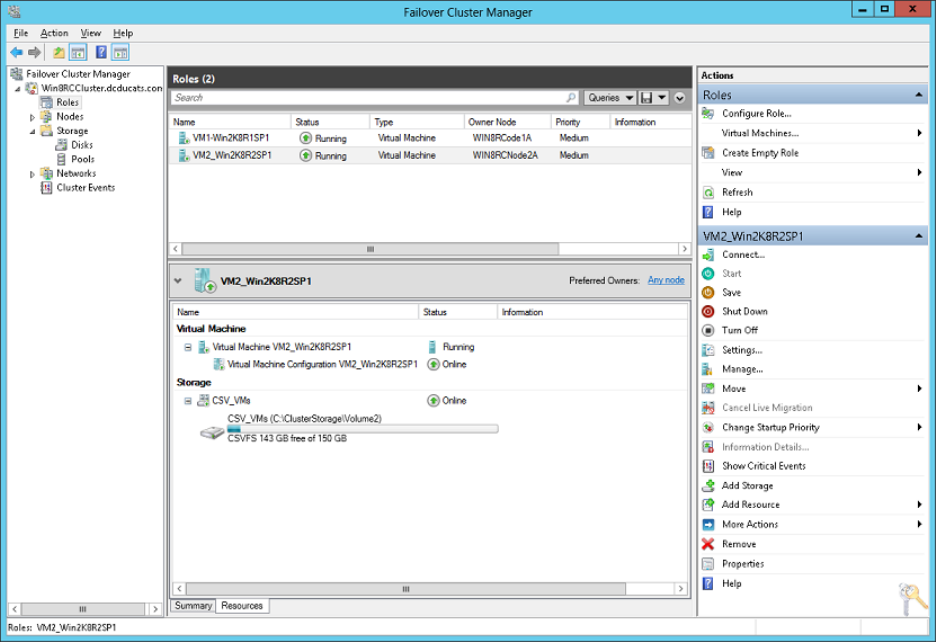Open the View menu in menu bar
936x642 pixels.
pos(91,33)
